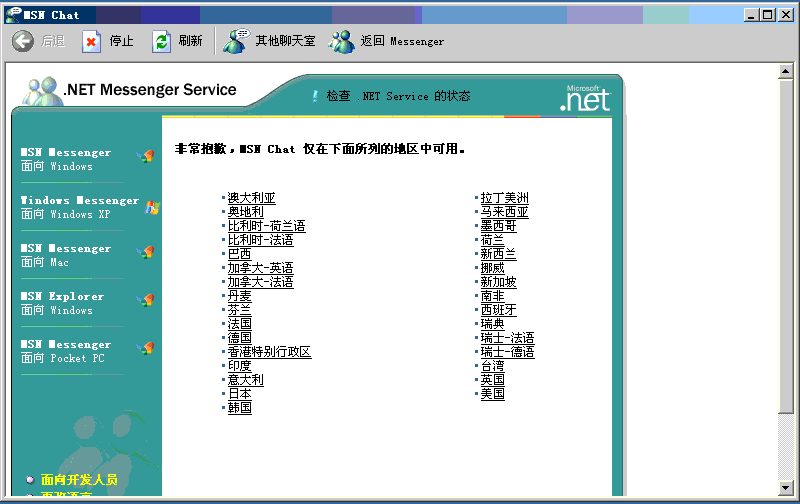
Task: Choose the 澳大利亚 region link
Action: pyautogui.click(x=251, y=198)
